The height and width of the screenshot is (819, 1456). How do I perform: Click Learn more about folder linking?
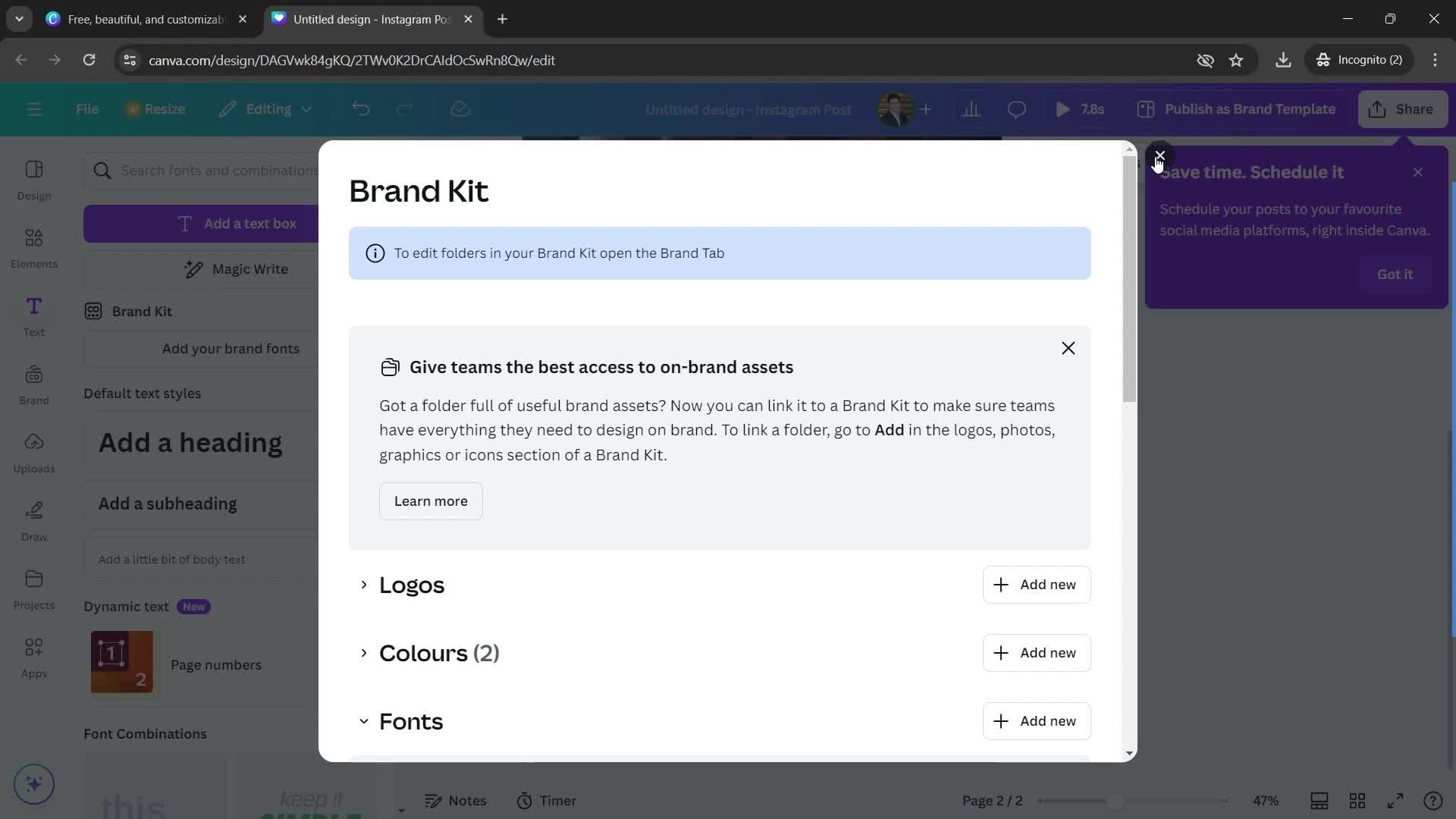click(x=430, y=501)
